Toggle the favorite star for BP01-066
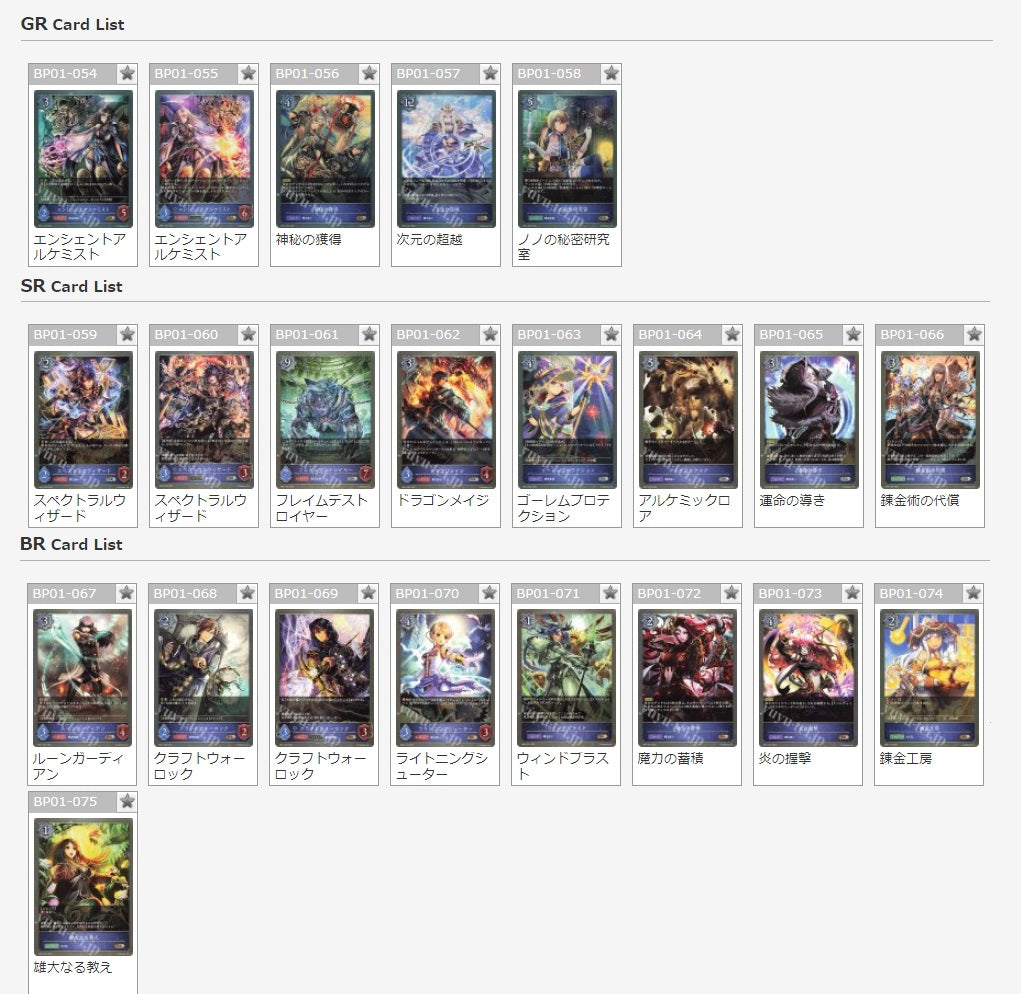 pos(974,335)
